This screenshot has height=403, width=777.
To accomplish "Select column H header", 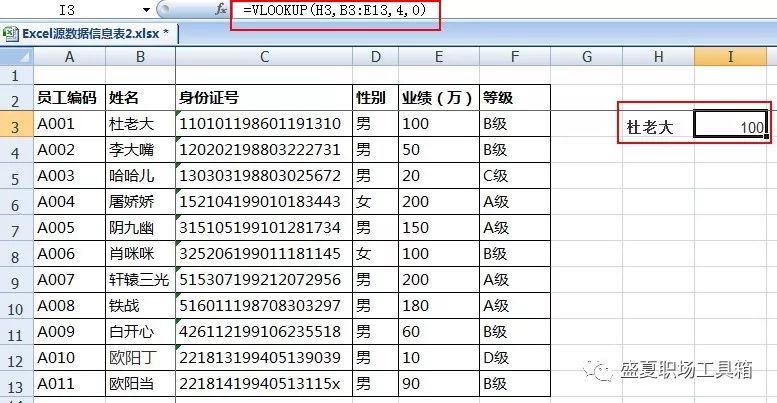I will tap(659, 57).
